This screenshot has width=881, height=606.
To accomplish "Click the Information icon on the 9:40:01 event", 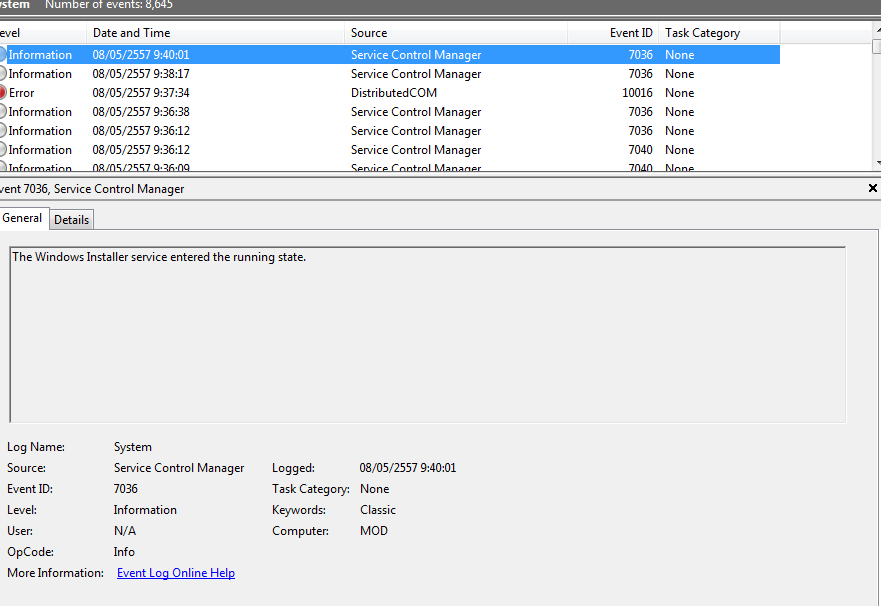I will tap(2, 55).
